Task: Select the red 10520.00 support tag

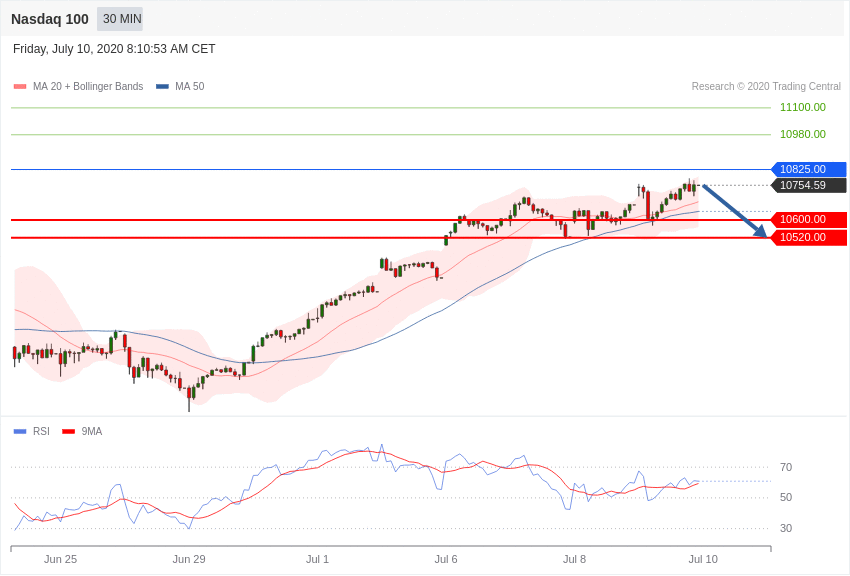Action: click(x=808, y=237)
